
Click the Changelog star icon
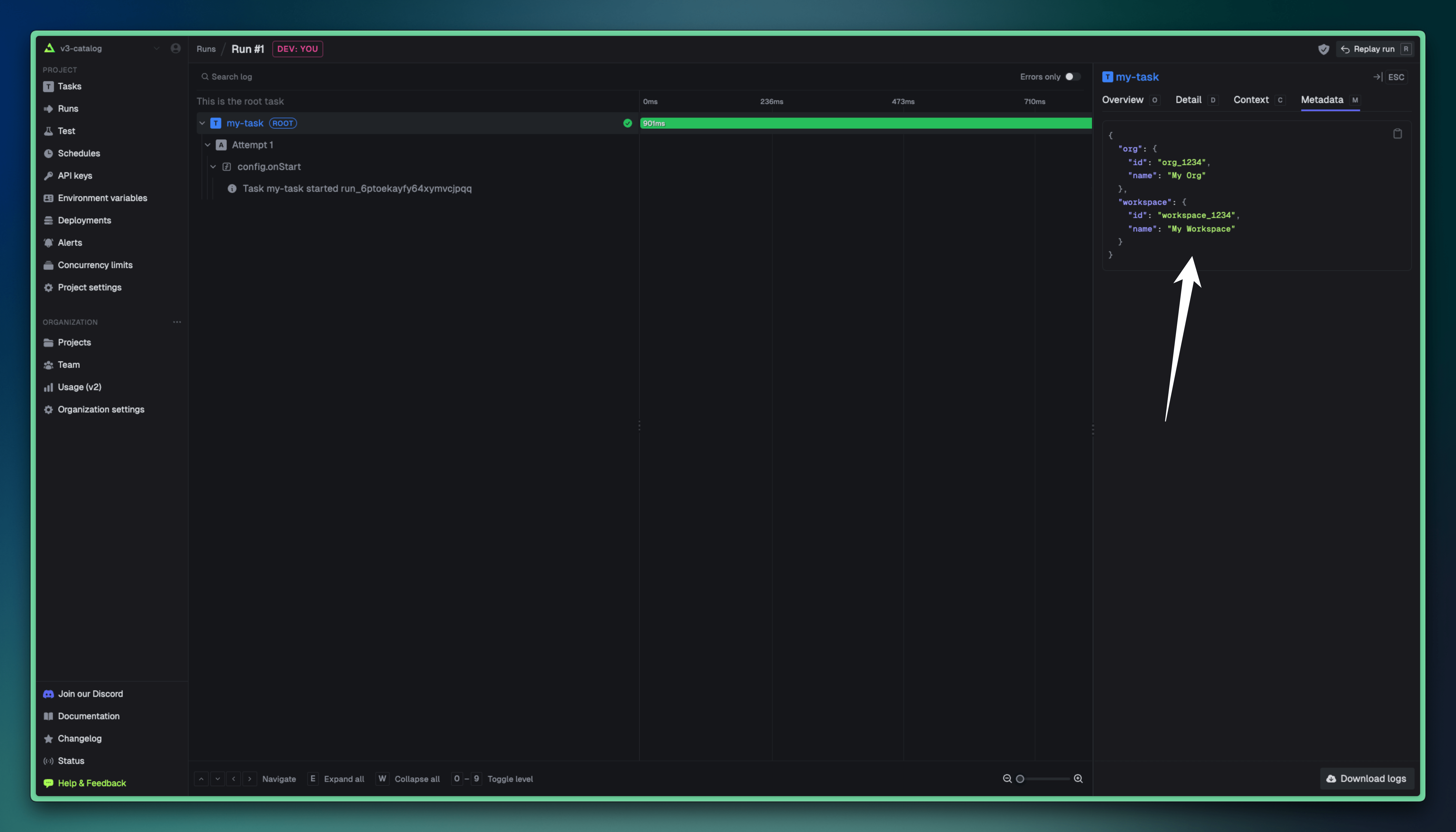(x=48, y=738)
